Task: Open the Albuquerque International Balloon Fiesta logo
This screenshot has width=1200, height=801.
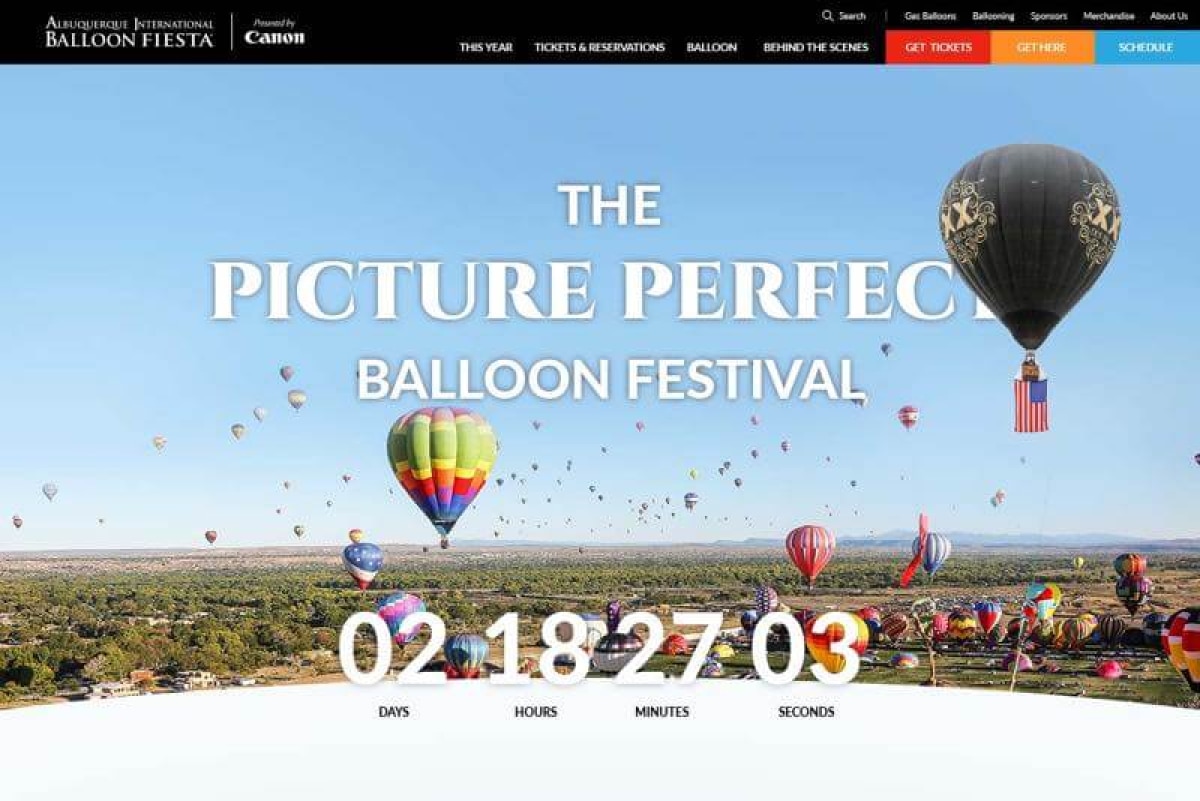Action: tap(129, 32)
